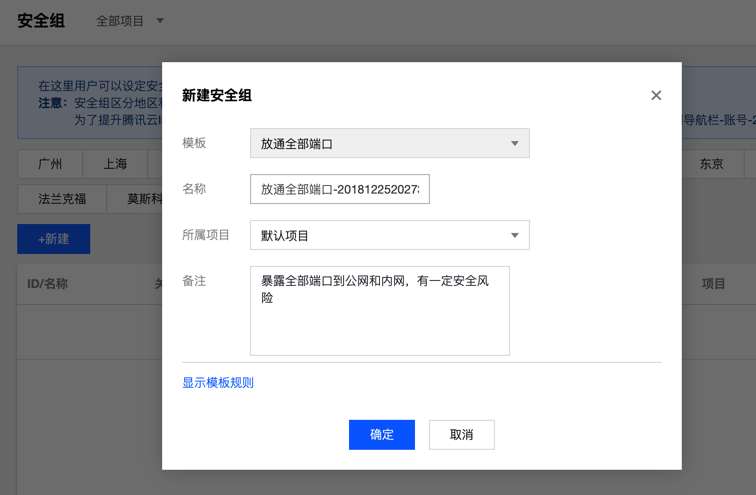Select the 法兰克福 region tab
The width and height of the screenshot is (756, 495).
click(62, 199)
